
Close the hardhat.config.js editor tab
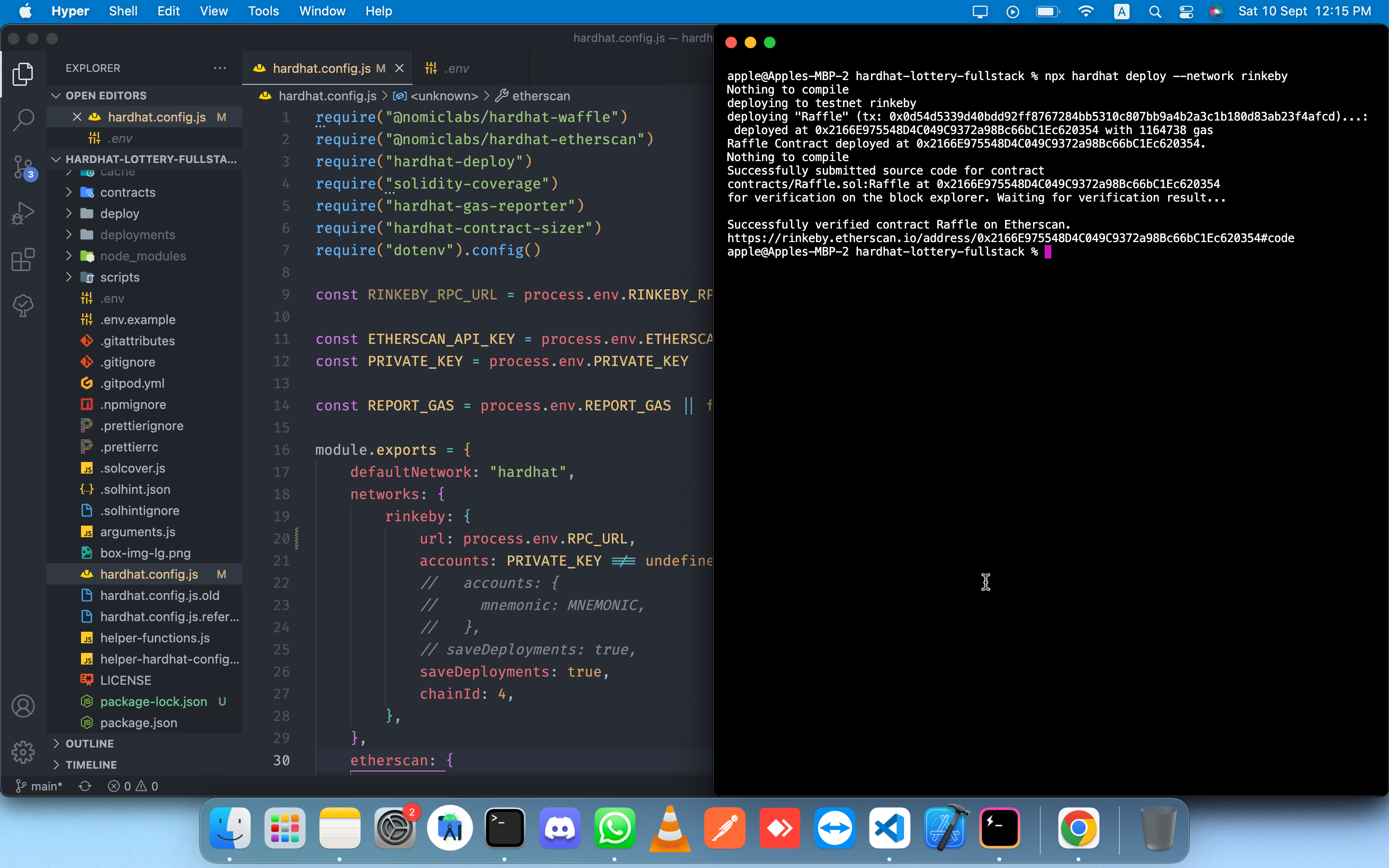tap(399, 68)
